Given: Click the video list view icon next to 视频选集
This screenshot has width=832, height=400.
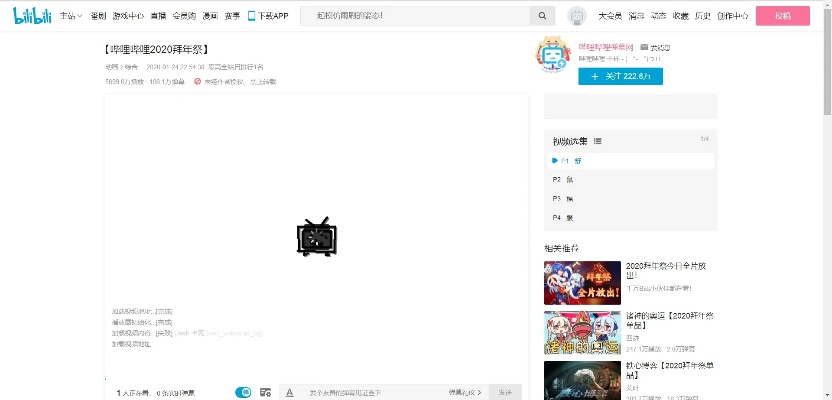Looking at the screenshot, I should point(598,140).
